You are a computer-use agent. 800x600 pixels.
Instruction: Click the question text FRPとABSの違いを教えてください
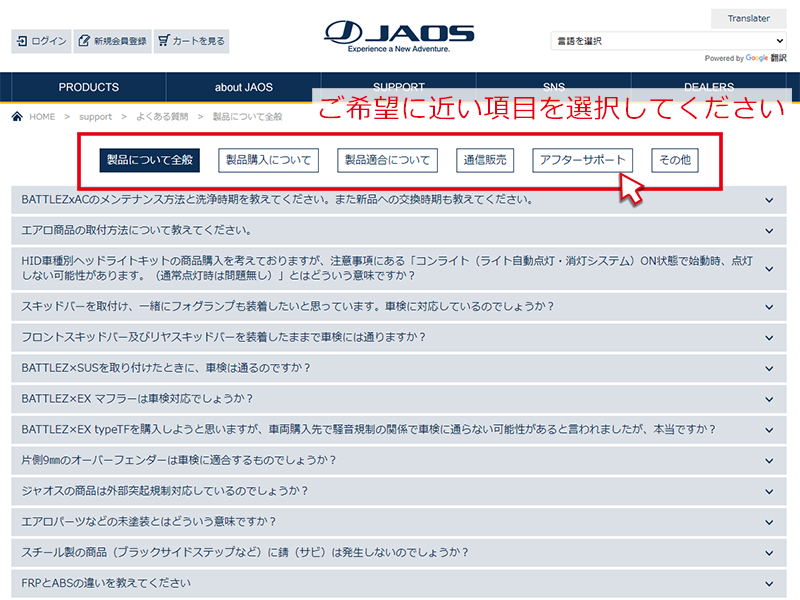click(x=106, y=583)
